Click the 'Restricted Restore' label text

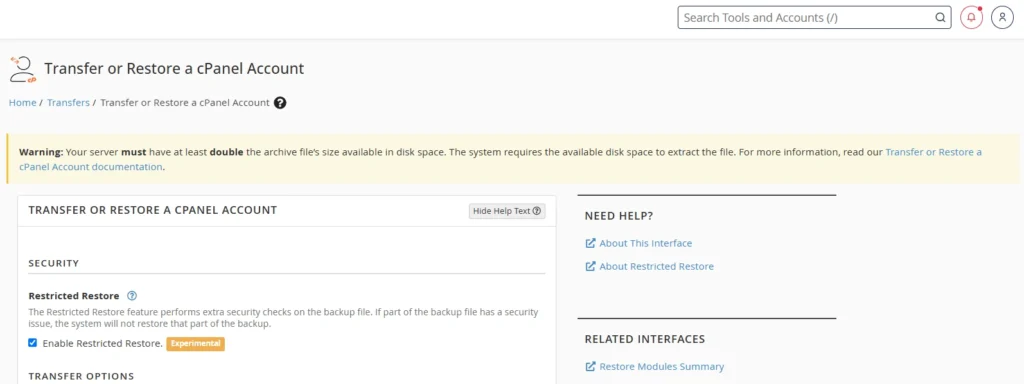pos(74,296)
